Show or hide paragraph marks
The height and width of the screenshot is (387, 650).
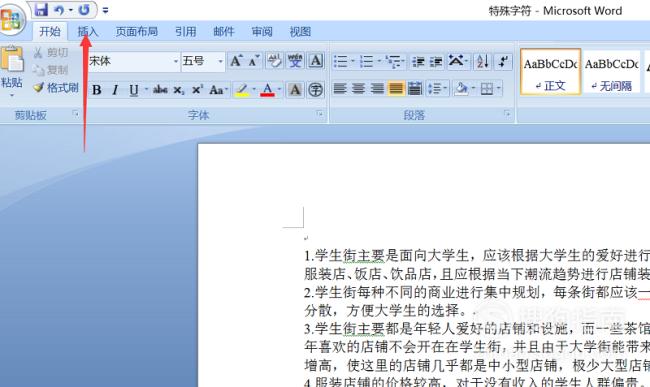pyautogui.click(x=503, y=62)
